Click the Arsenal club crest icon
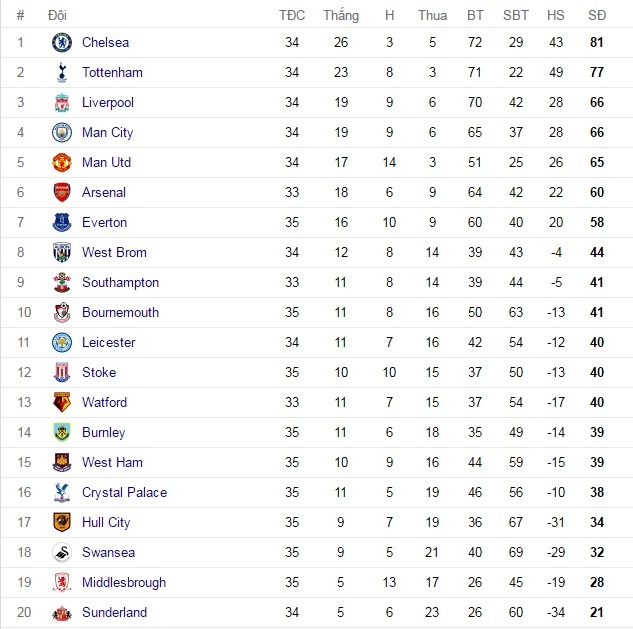 click(62, 193)
